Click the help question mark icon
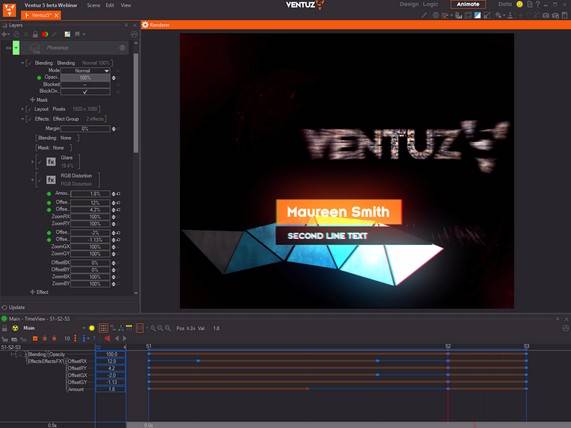571x428 pixels. [x=538, y=4]
